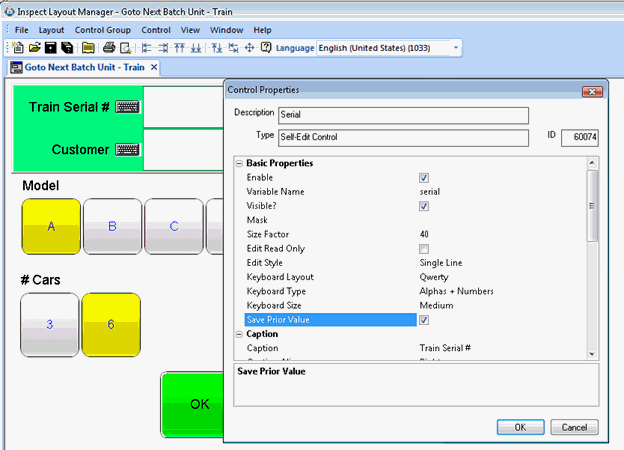
Task: Collapse the Caption section
Action: pyautogui.click(x=239, y=334)
